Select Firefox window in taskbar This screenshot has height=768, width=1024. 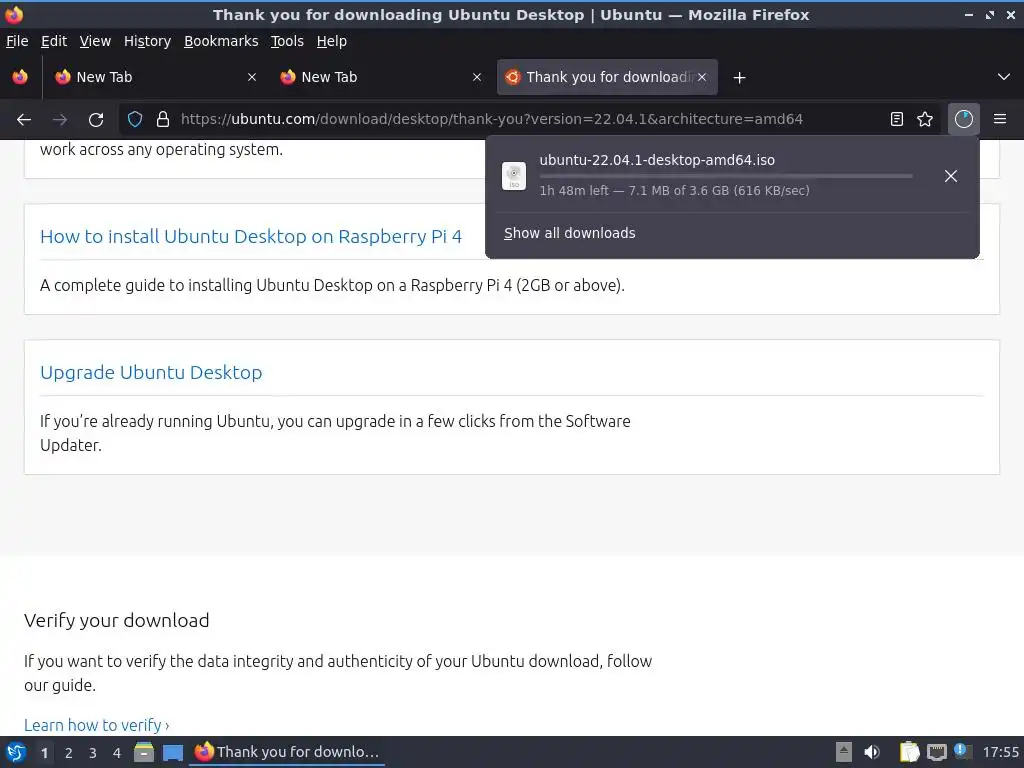[x=287, y=752]
